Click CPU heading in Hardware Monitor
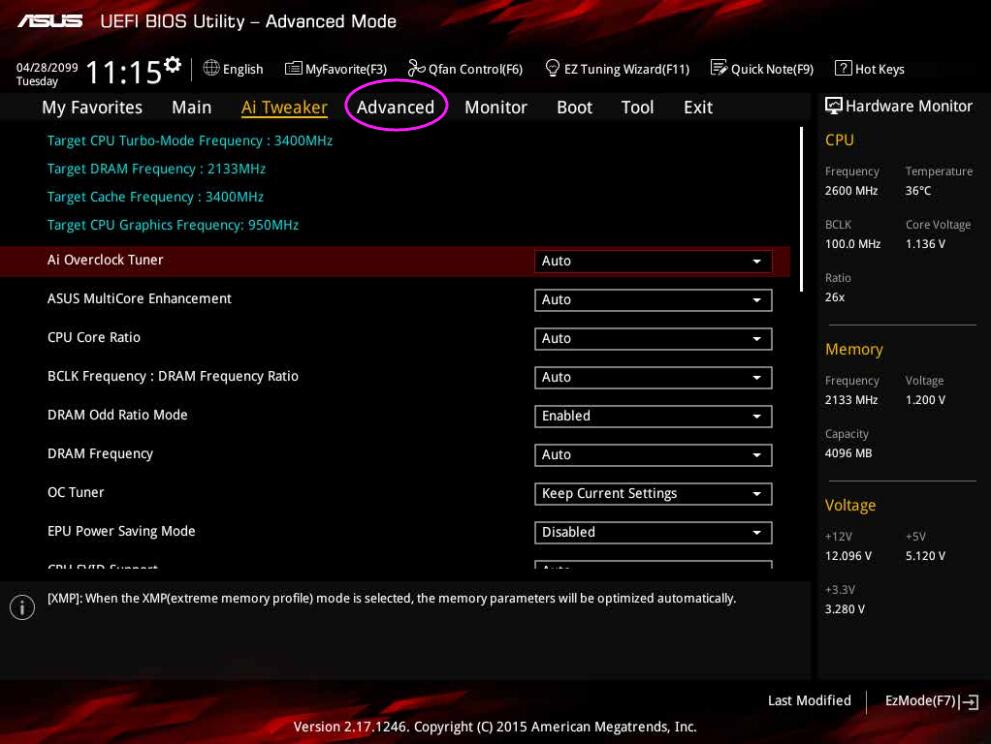Screen dimensions: 991x744 [x=839, y=140]
